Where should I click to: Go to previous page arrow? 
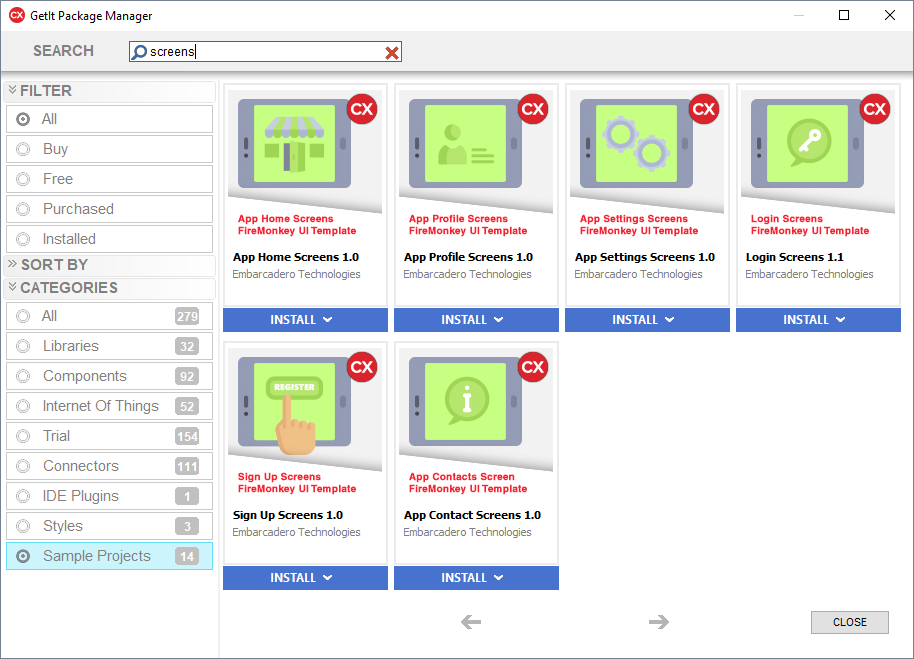coord(471,622)
